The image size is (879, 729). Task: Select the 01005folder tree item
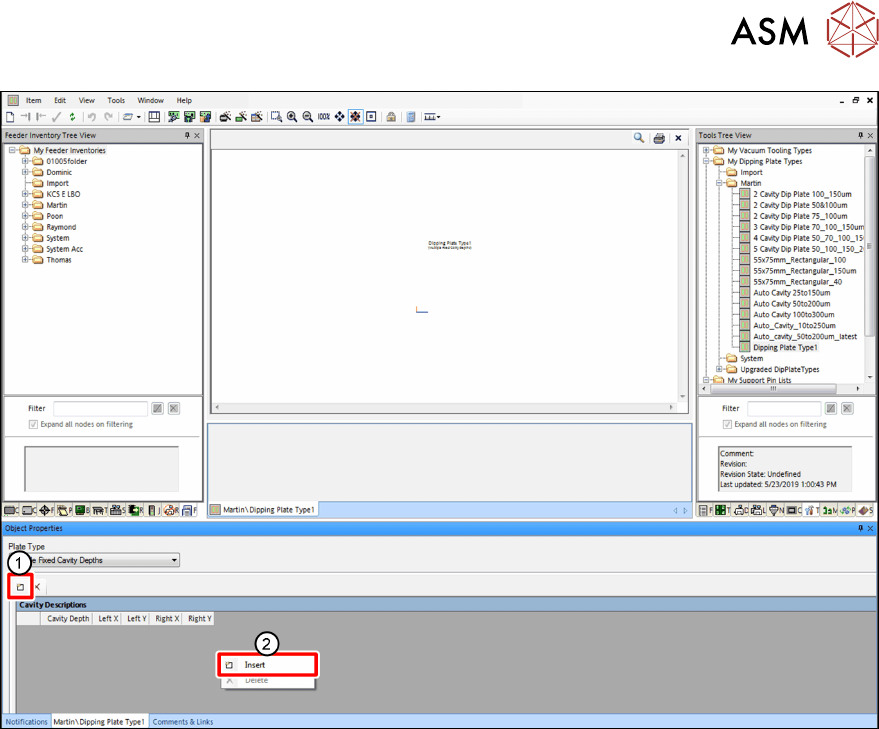(x=66, y=161)
